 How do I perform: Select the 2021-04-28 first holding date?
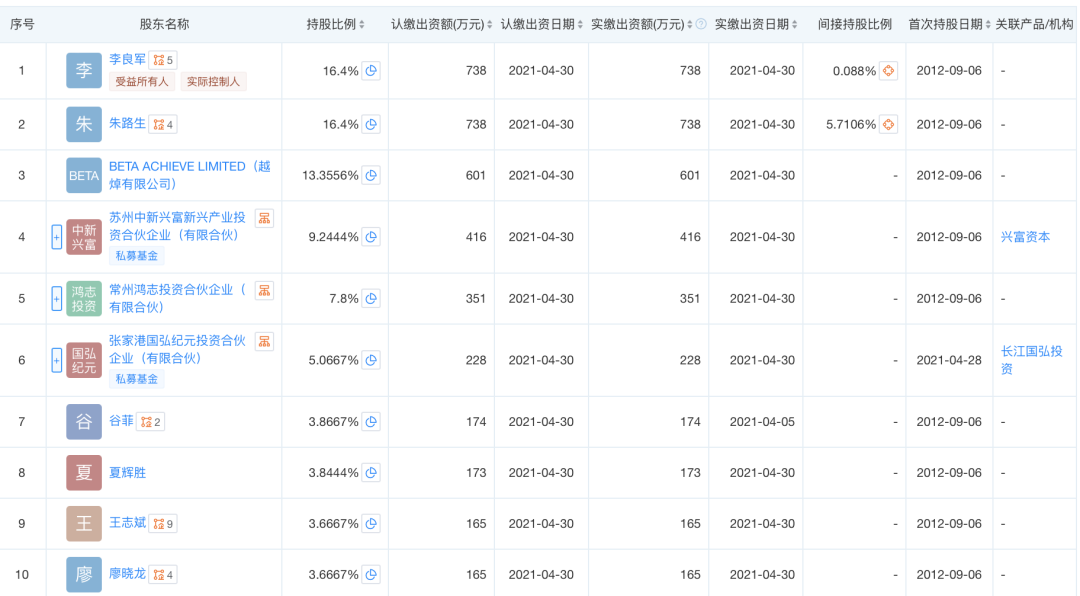tap(949, 360)
